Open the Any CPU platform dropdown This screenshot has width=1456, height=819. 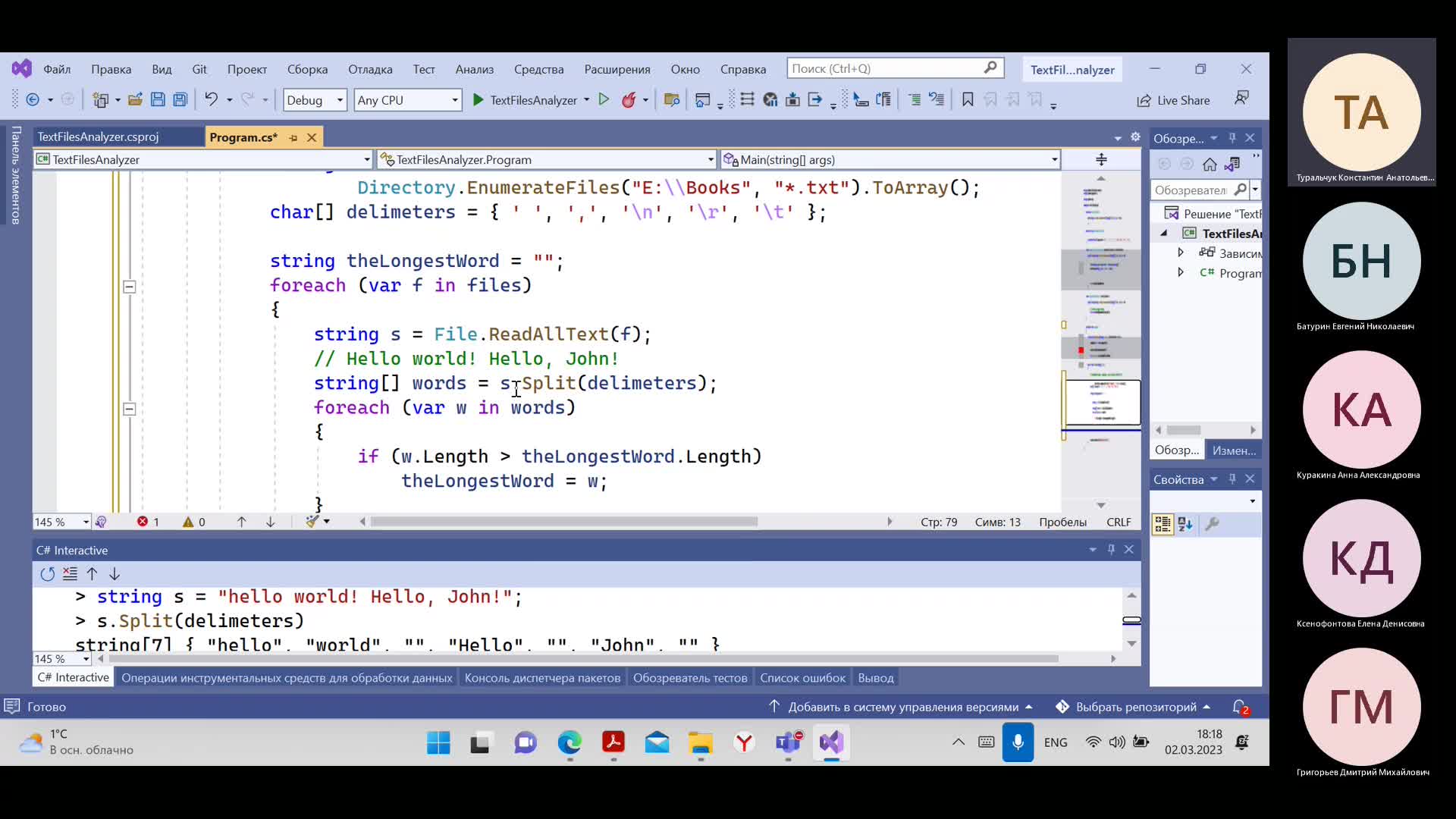[x=408, y=100]
